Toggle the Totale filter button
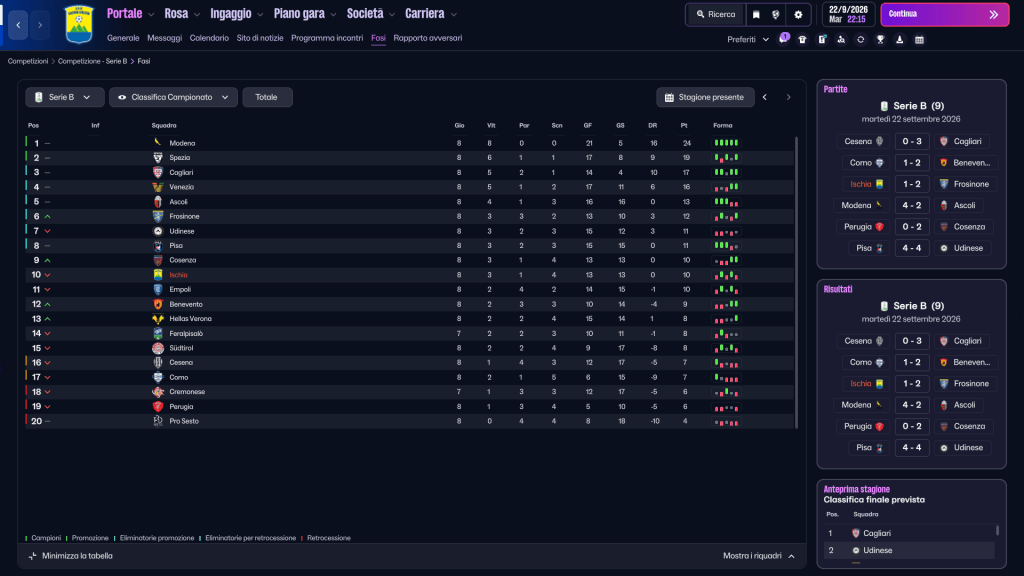1024x576 pixels. tap(267, 97)
